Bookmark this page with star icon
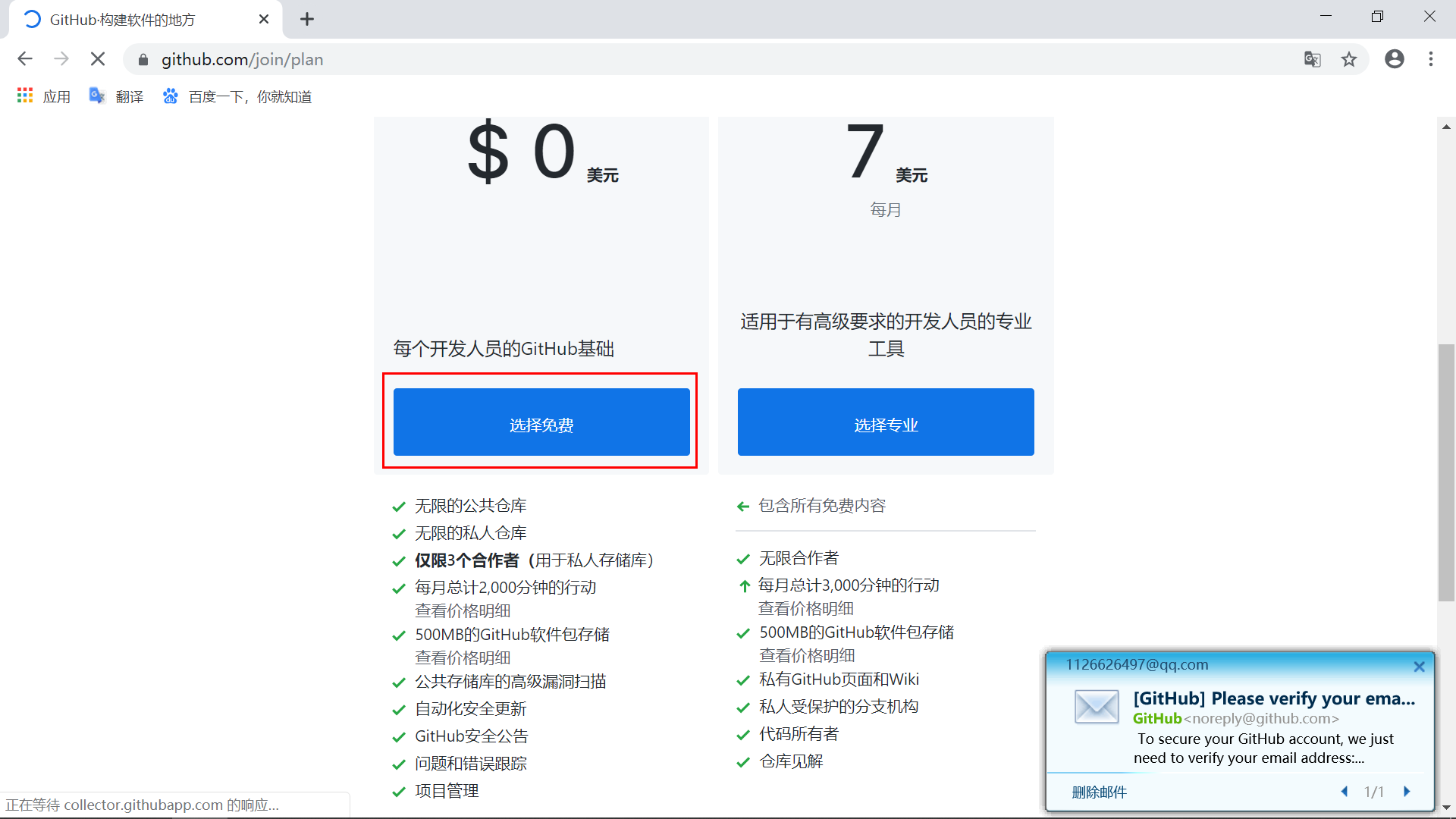The width and height of the screenshot is (1456, 819). [1349, 59]
